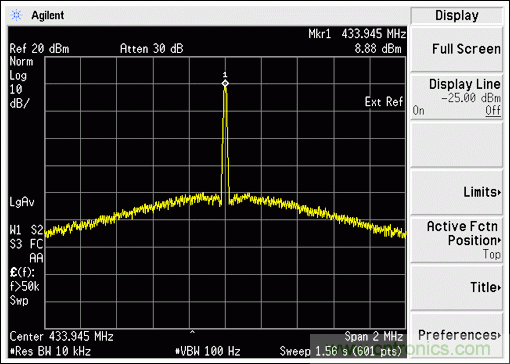Image resolution: width=510 pixels, height=364 pixels.
Task: Click the VBW 100 Hz label
Action: coord(208,351)
